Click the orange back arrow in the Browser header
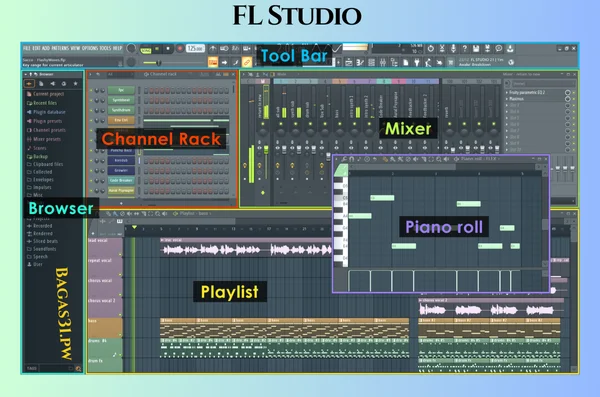This screenshot has height=397, width=600. 29,83
